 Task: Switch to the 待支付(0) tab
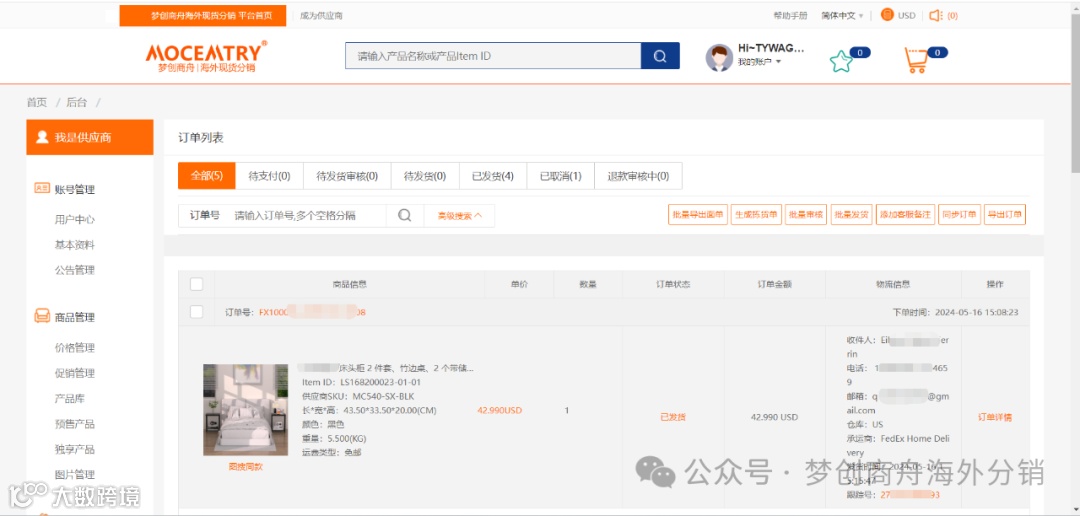[x=269, y=176]
